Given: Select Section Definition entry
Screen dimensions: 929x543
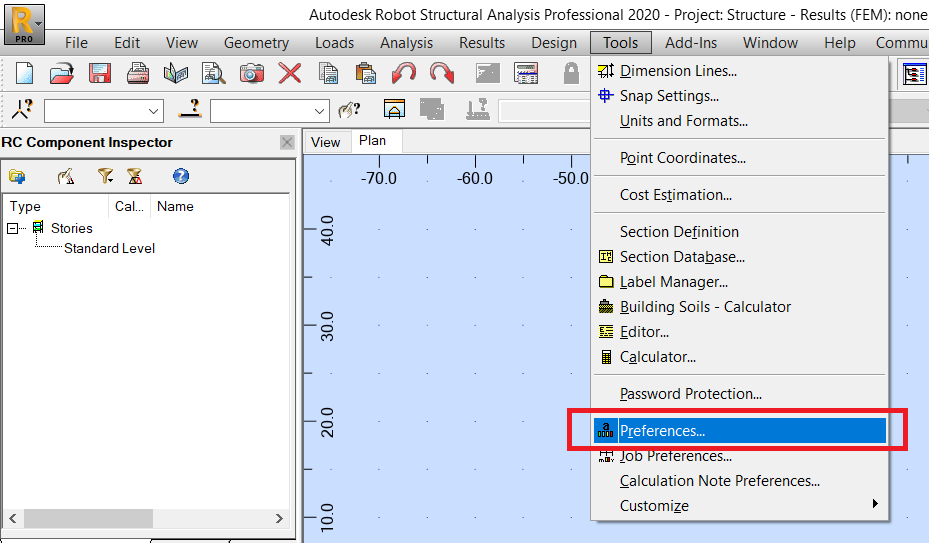Looking at the screenshot, I should pos(740,231).
